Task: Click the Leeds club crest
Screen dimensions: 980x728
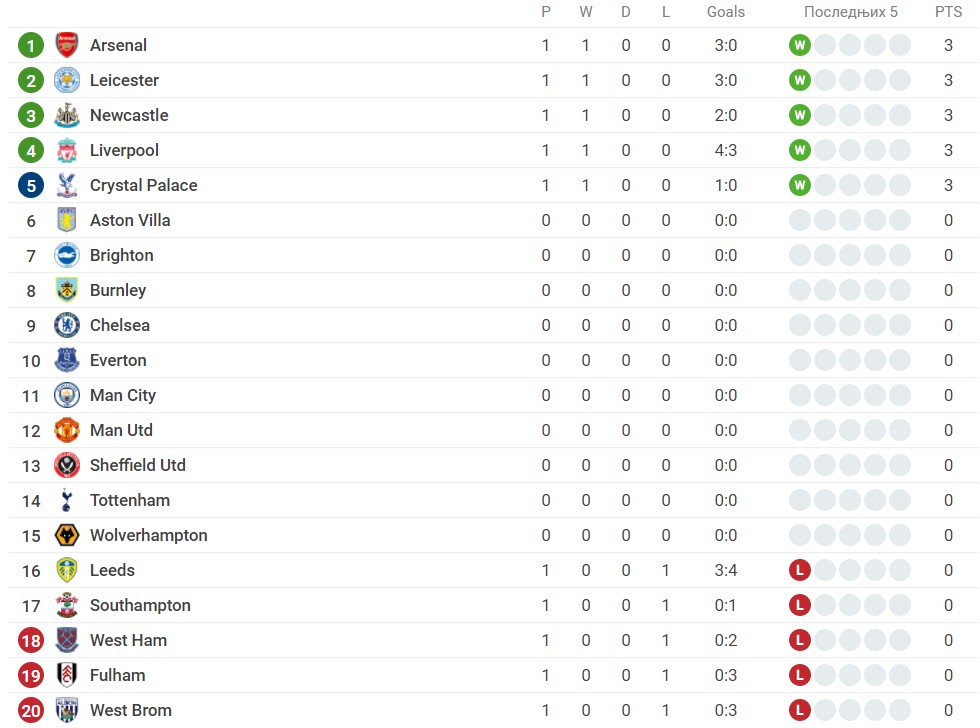Action: [x=66, y=570]
